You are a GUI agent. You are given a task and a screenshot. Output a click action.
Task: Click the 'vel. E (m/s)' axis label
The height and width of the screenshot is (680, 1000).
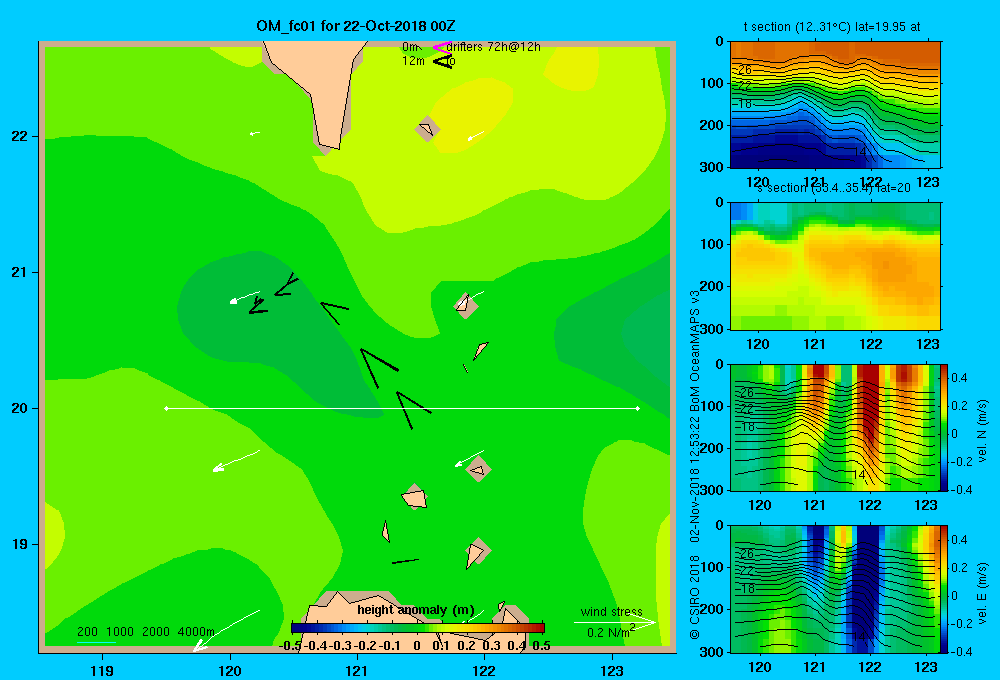983,593
